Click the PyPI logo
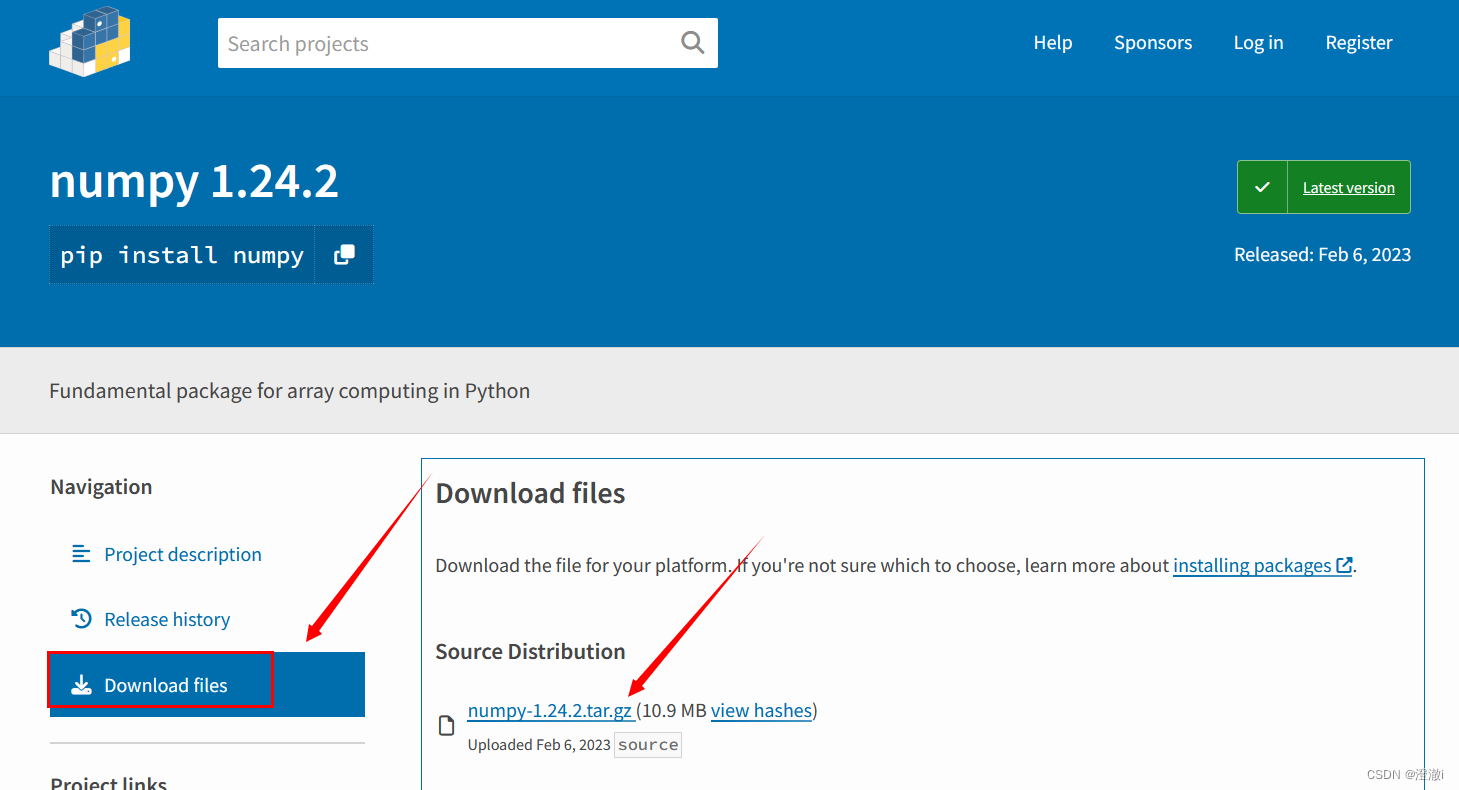The width and height of the screenshot is (1459, 790). [90, 42]
